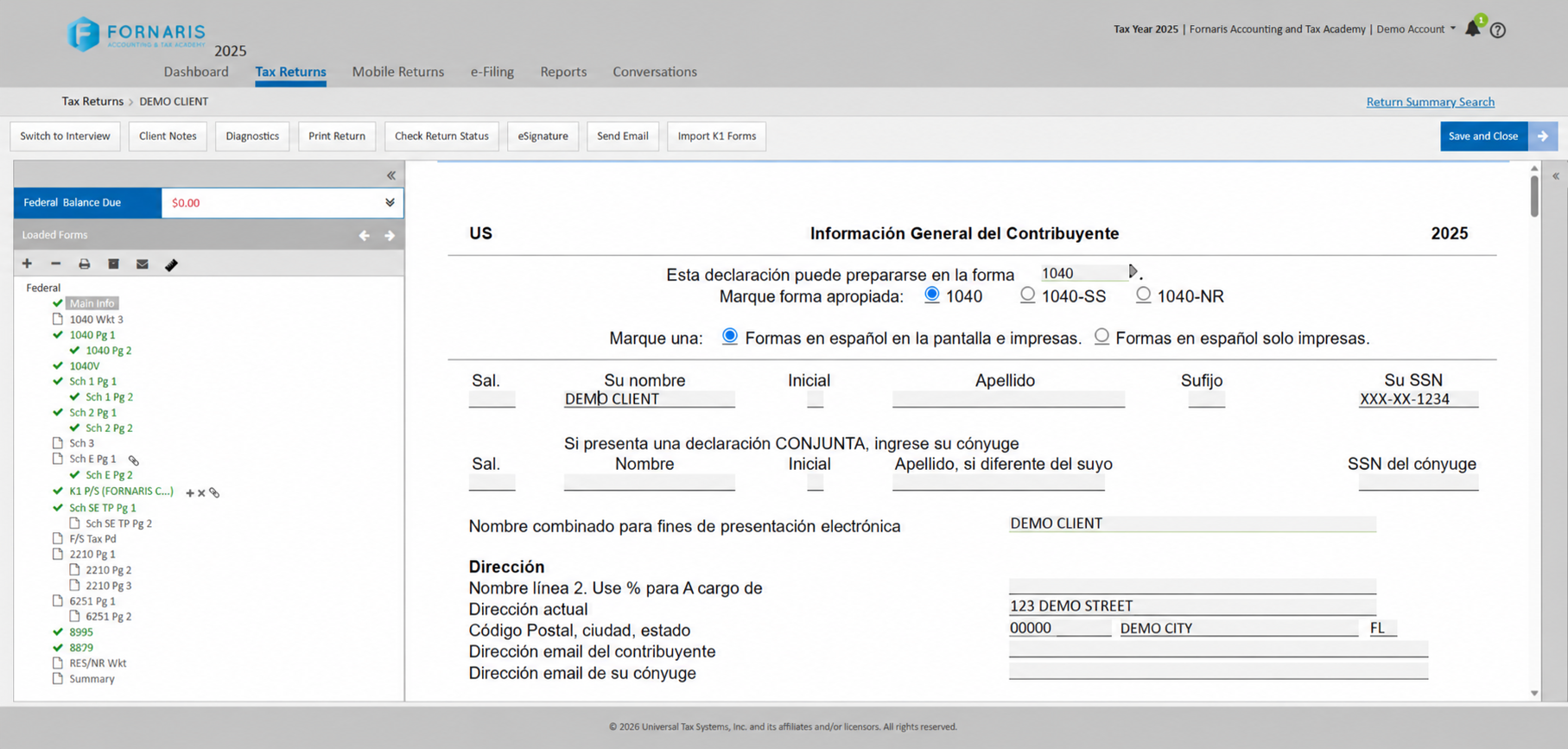Image resolution: width=1568 pixels, height=749 pixels.
Task: Click the arrow on Save and Close button
Action: [1543, 136]
